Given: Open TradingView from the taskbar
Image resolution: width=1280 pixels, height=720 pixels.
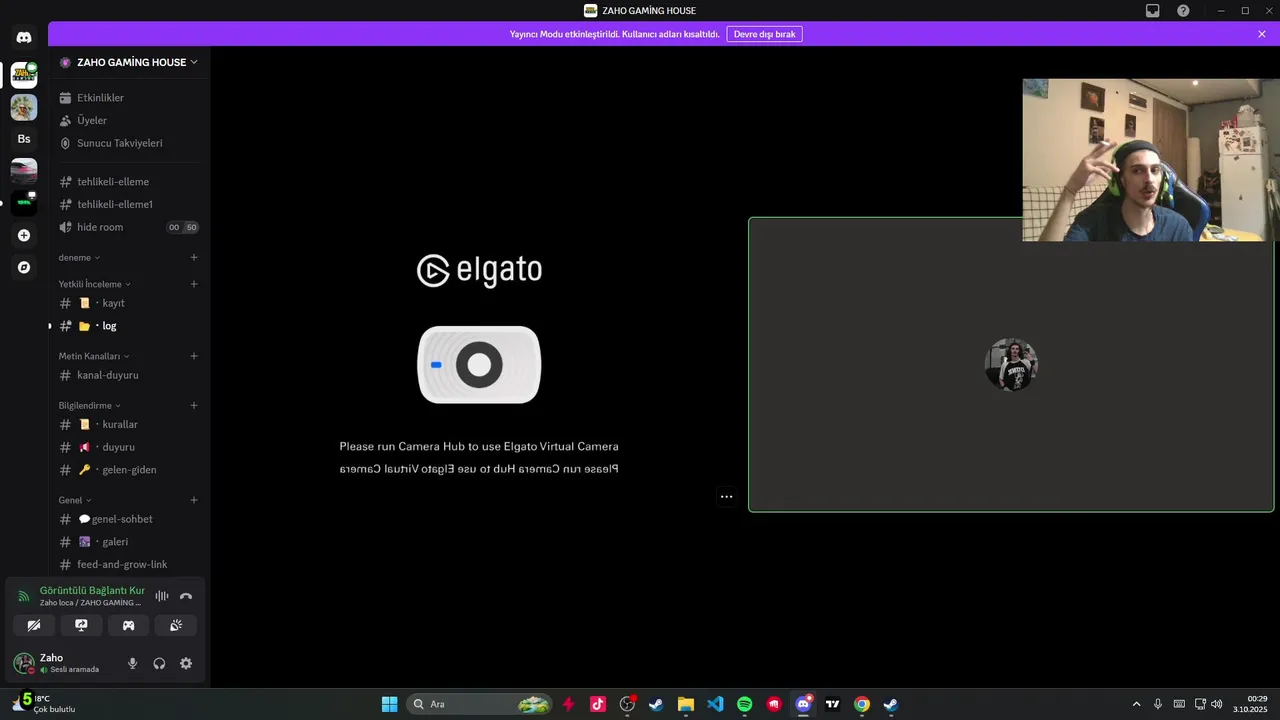Looking at the screenshot, I should (x=832, y=704).
